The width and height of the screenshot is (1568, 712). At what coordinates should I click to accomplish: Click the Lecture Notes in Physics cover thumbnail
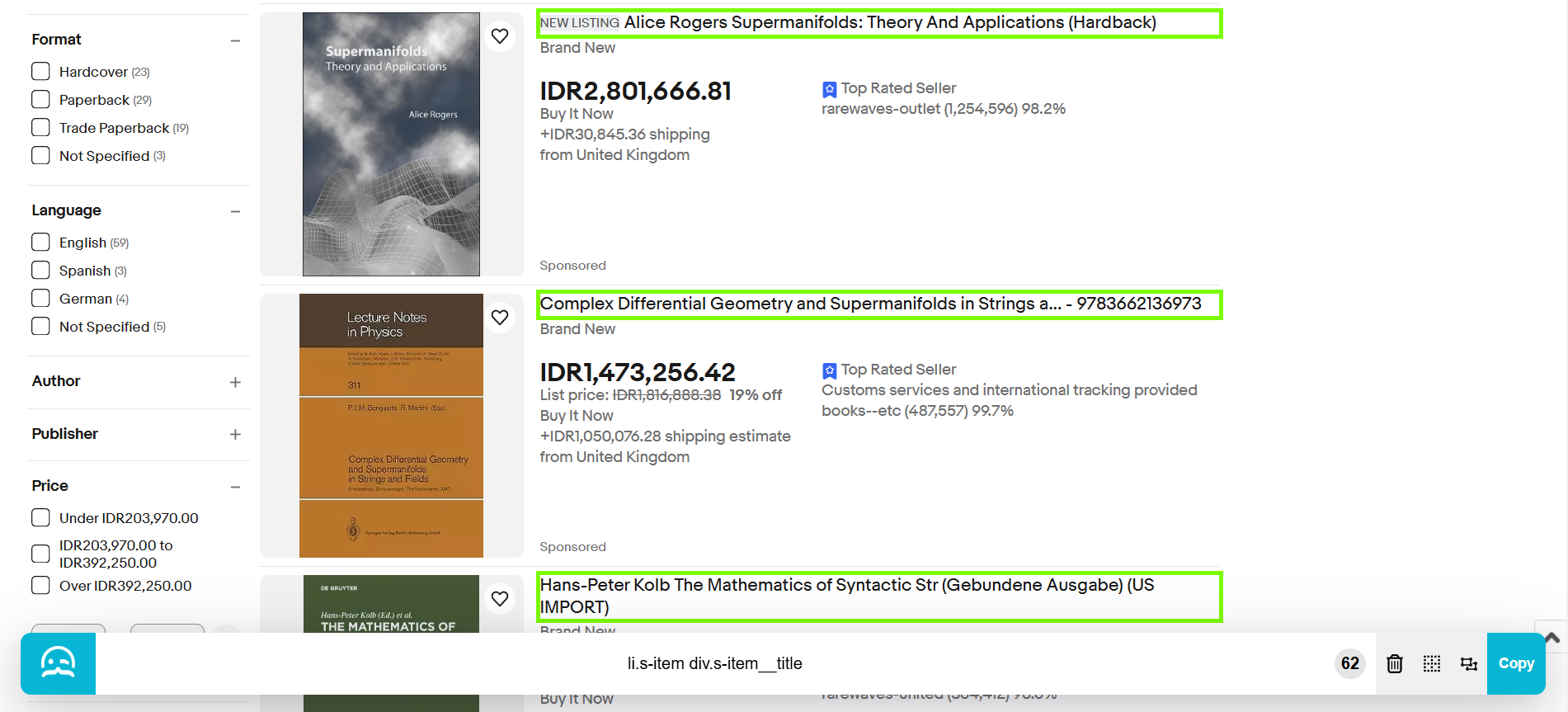[391, 426]
